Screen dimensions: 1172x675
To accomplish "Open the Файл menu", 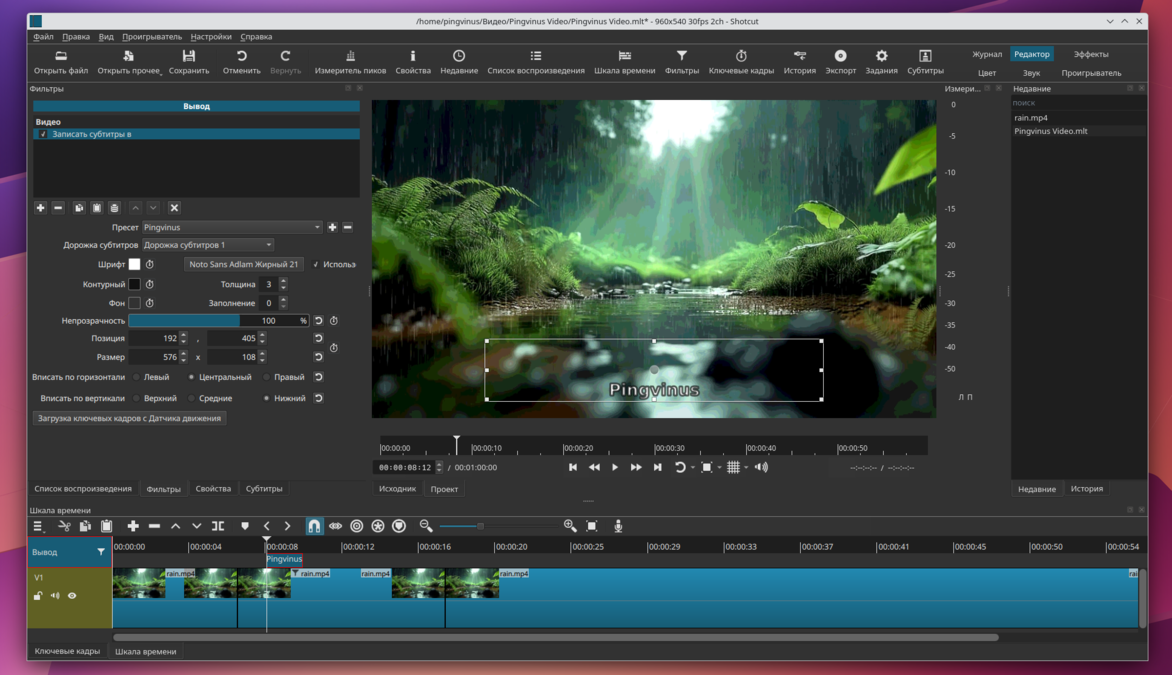I will [43, 37].
